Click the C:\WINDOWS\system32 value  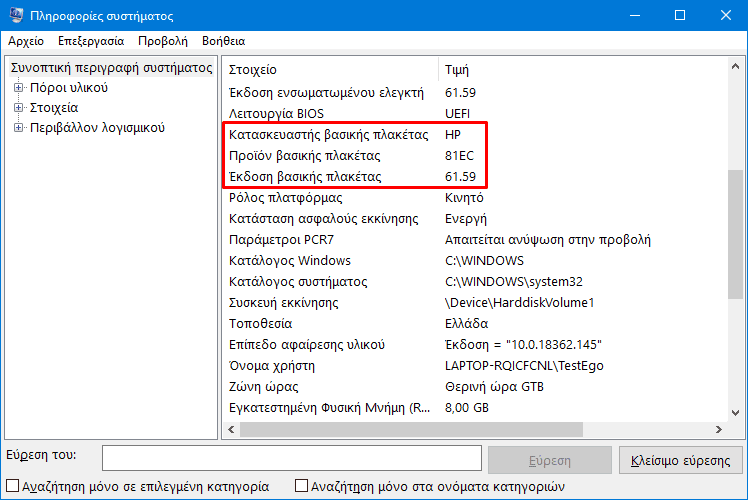pos(514,281)
